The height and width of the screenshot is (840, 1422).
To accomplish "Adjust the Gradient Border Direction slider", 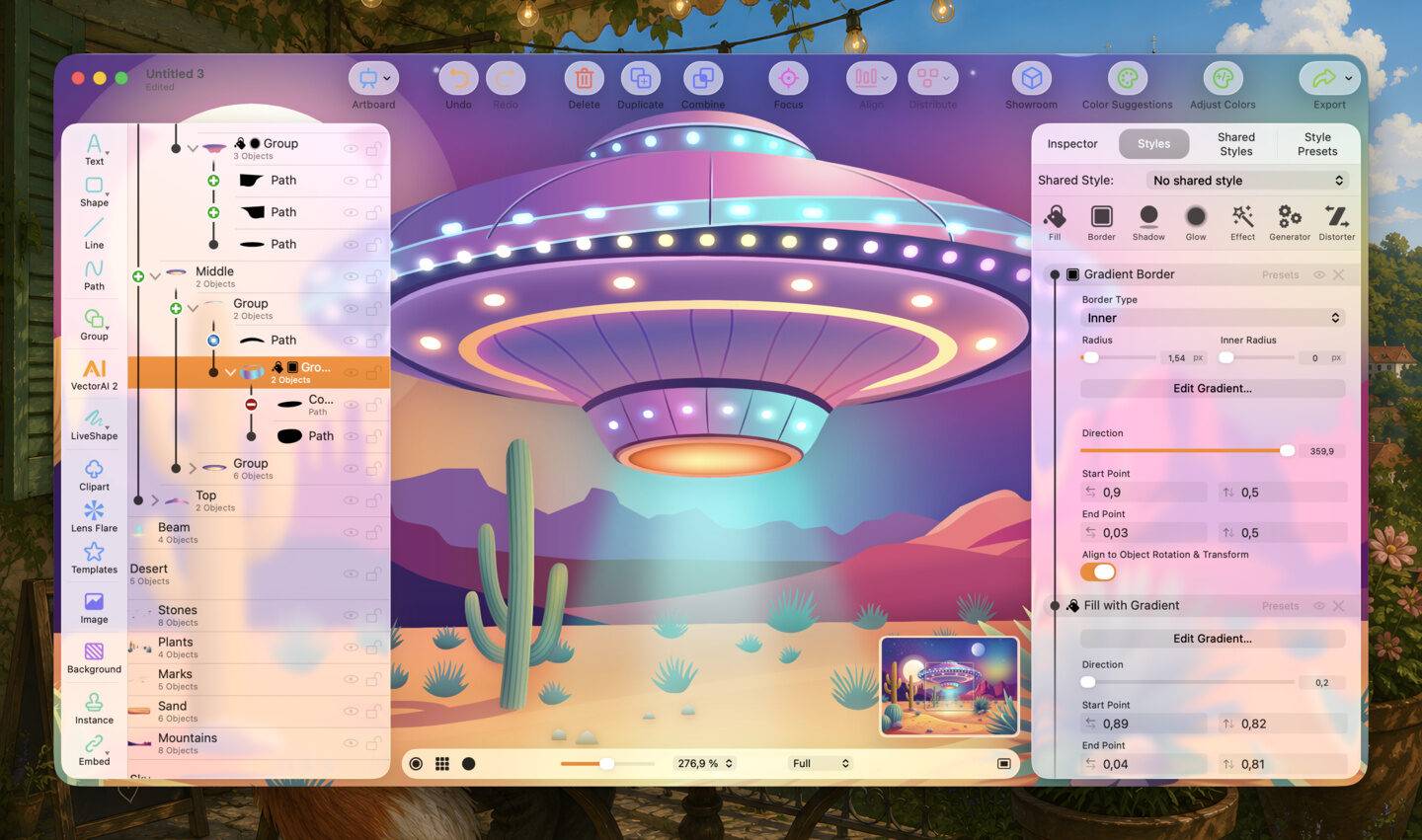I will pyautogui.click(x=1188, y=451).
